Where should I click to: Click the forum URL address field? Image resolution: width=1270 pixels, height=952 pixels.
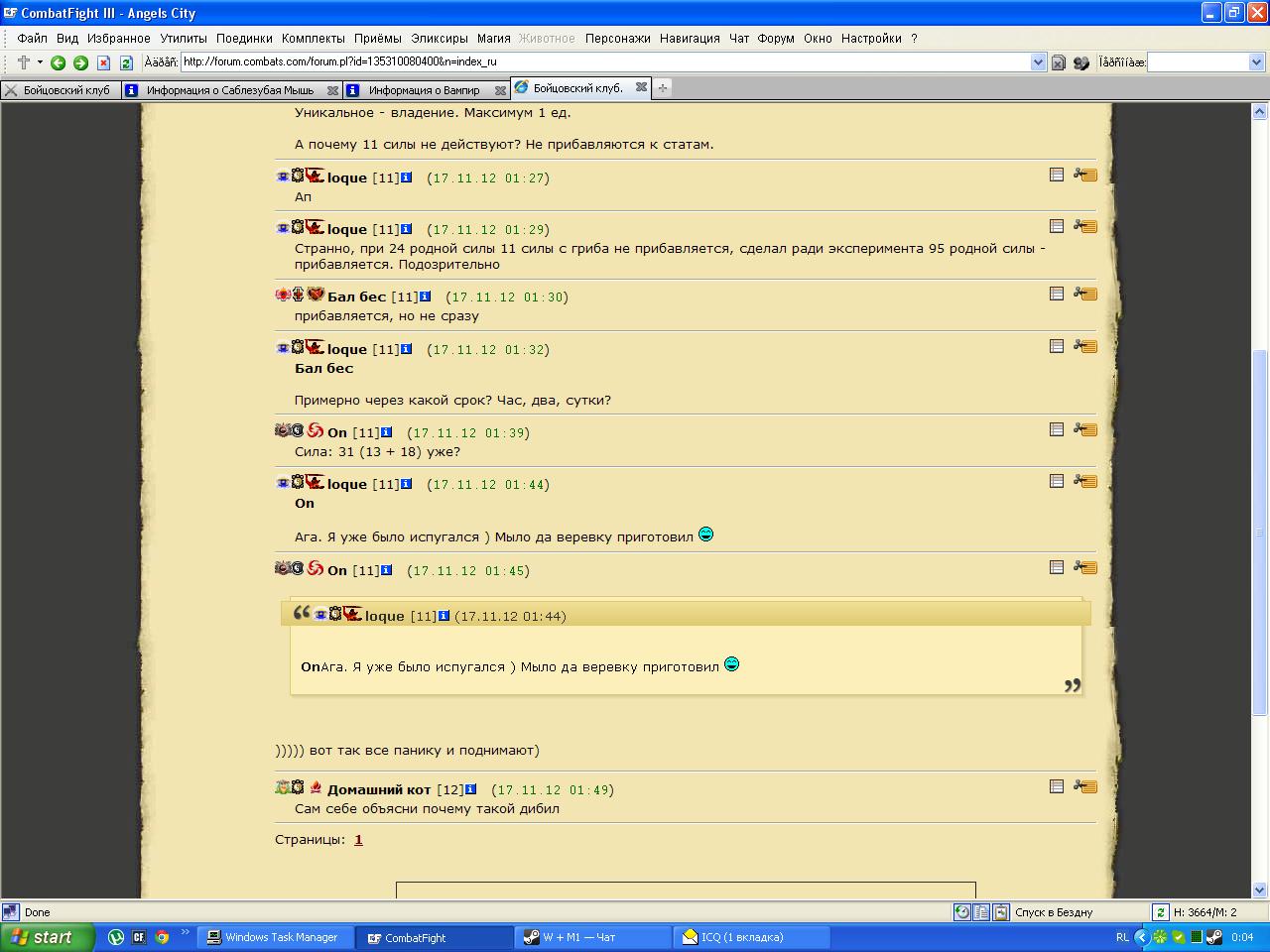[605, 61]
